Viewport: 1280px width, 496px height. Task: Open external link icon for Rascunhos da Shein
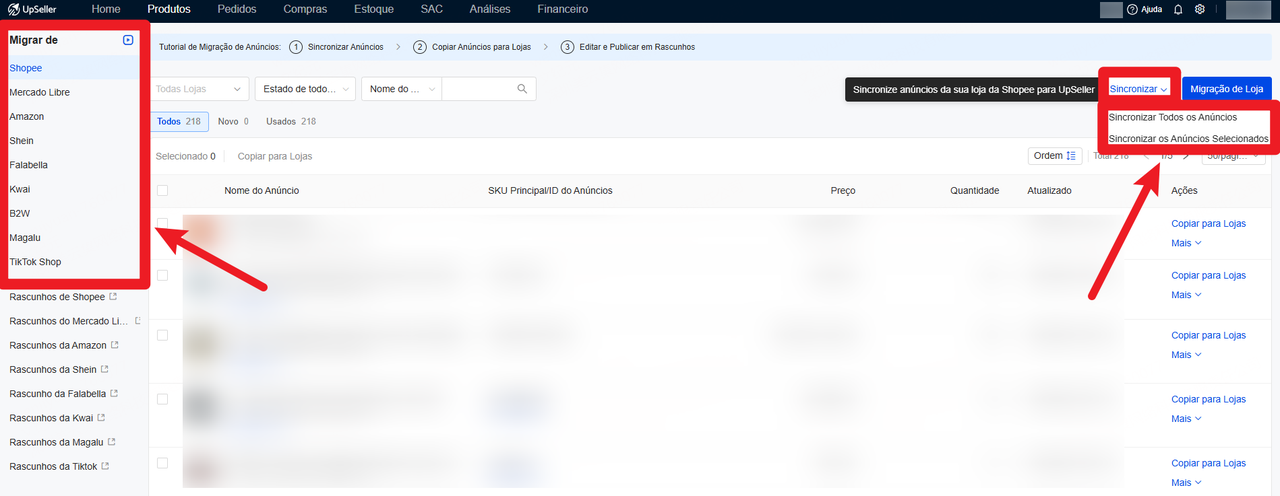coord(105,369)
